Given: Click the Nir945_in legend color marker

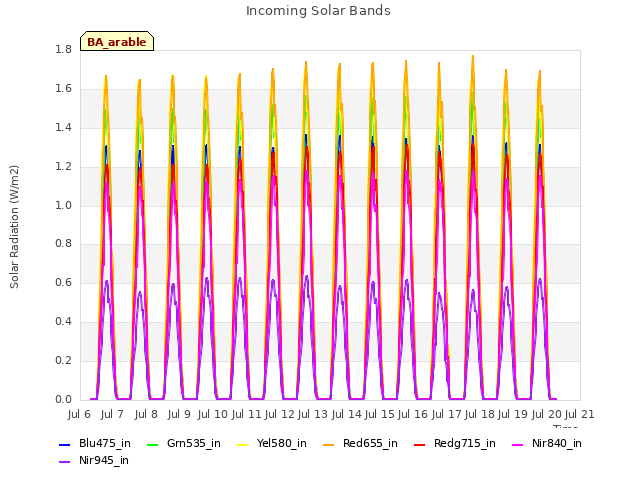Looking at the screenshot, I should [65, 462].
